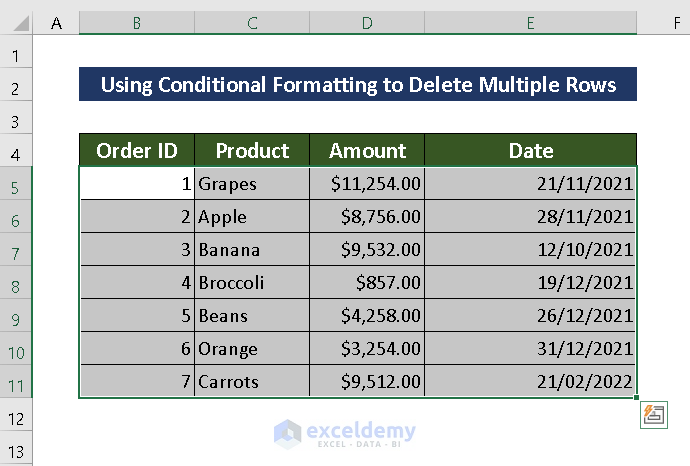Select the Carrots cell
Screen dimensions: 690x466
point(252,382)
